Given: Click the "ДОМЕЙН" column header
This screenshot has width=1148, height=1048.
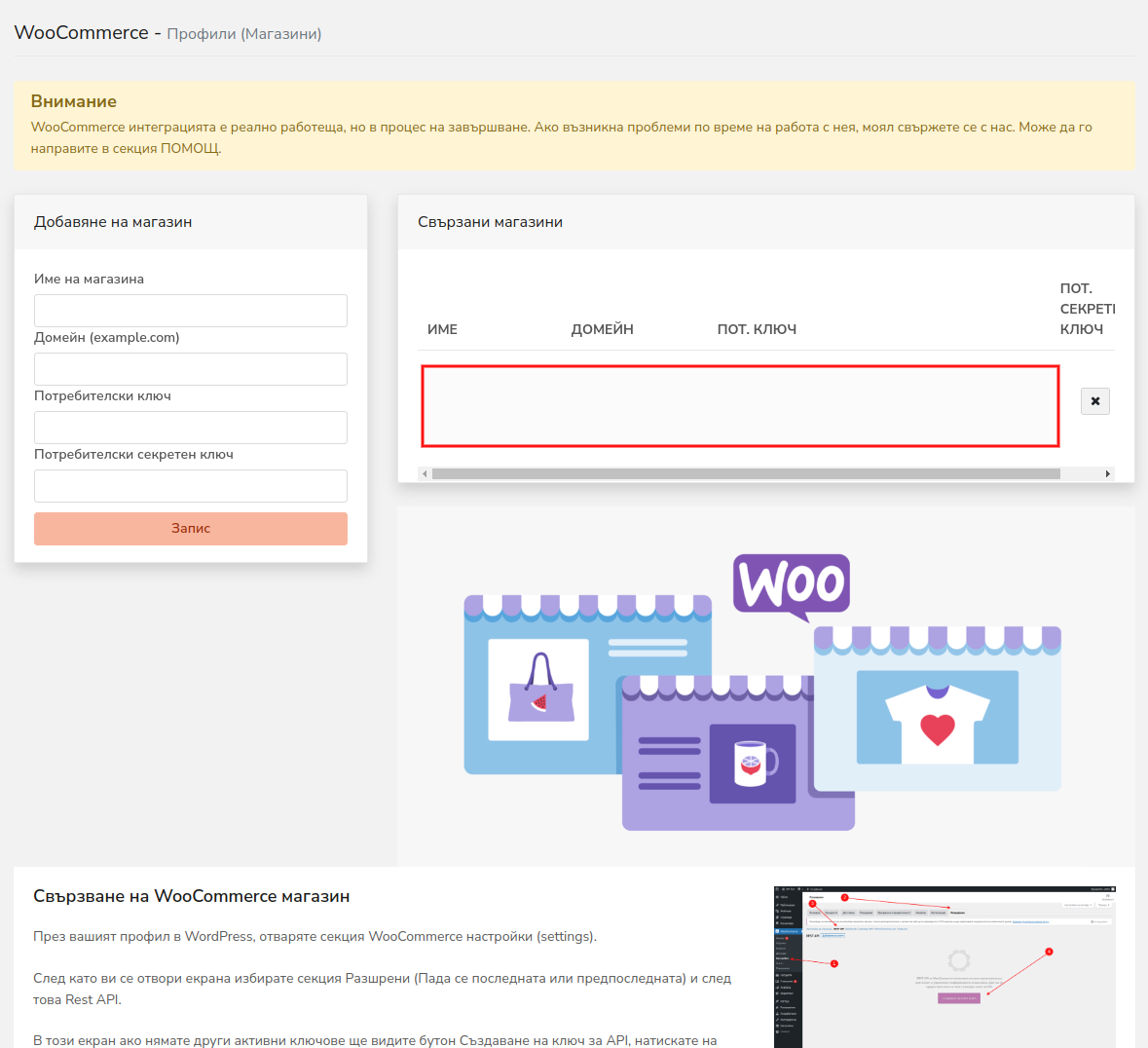Looking at the screenshot, I should click(x=602, y=329).
